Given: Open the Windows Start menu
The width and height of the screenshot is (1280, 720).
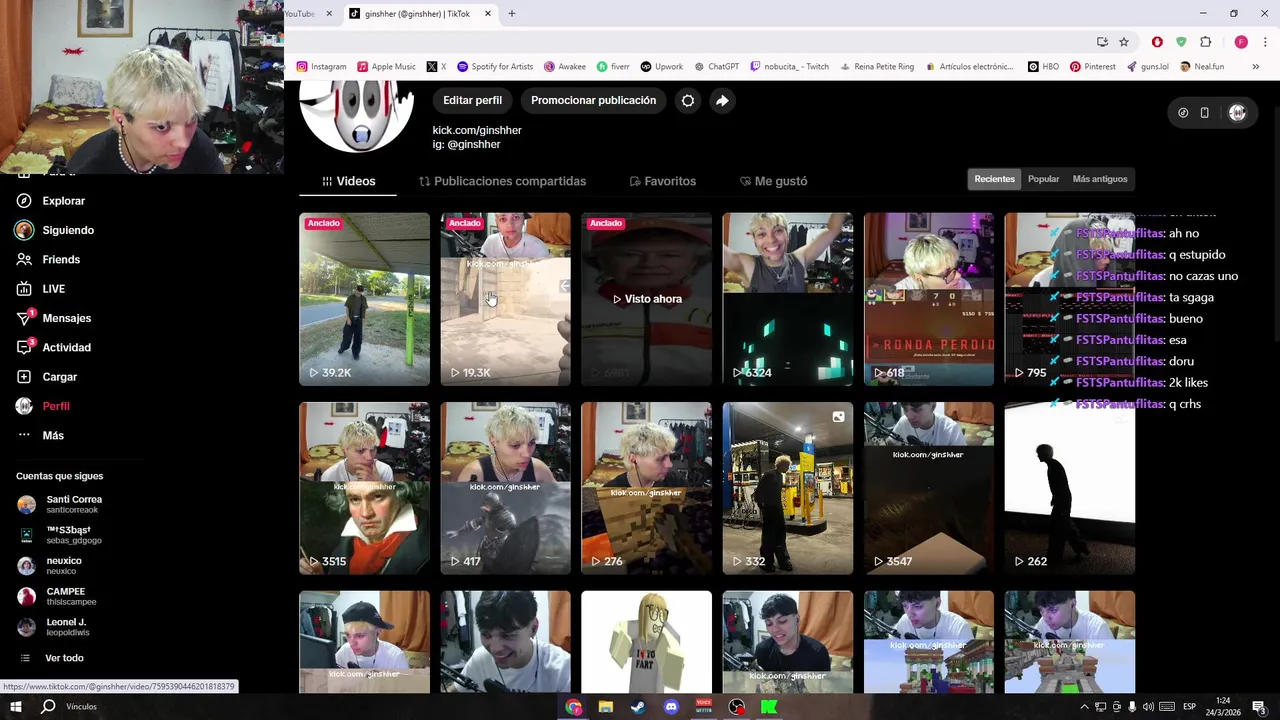Looking at the screenshot, I should [16, 707].
